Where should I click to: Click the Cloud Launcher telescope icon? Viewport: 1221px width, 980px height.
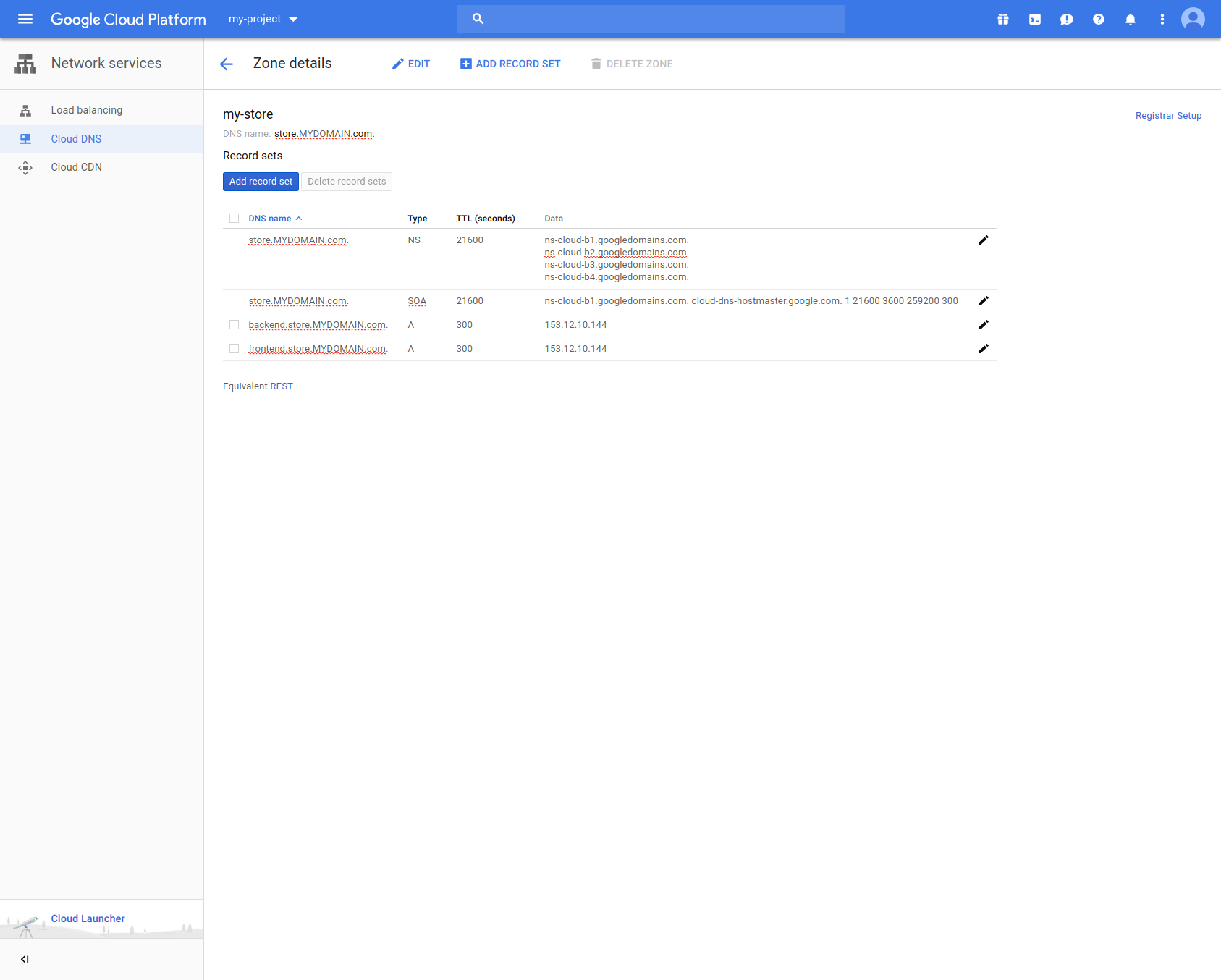click(25, 926)
